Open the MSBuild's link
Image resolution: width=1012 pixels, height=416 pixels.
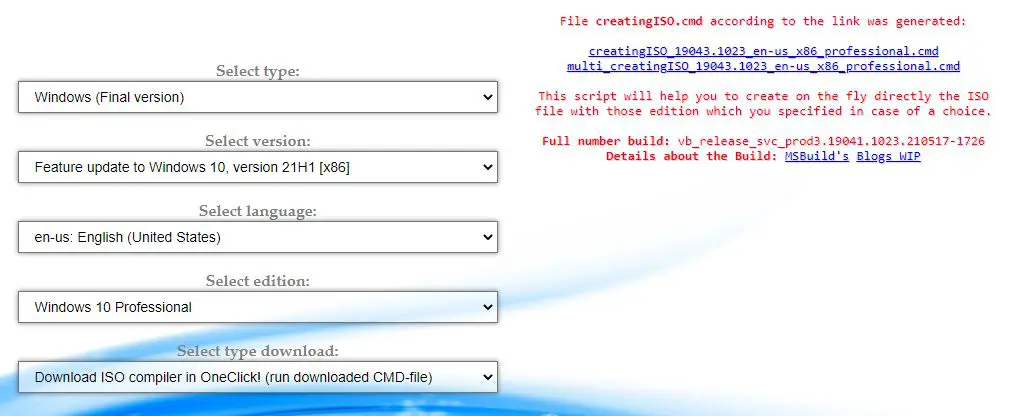point(816,156)
